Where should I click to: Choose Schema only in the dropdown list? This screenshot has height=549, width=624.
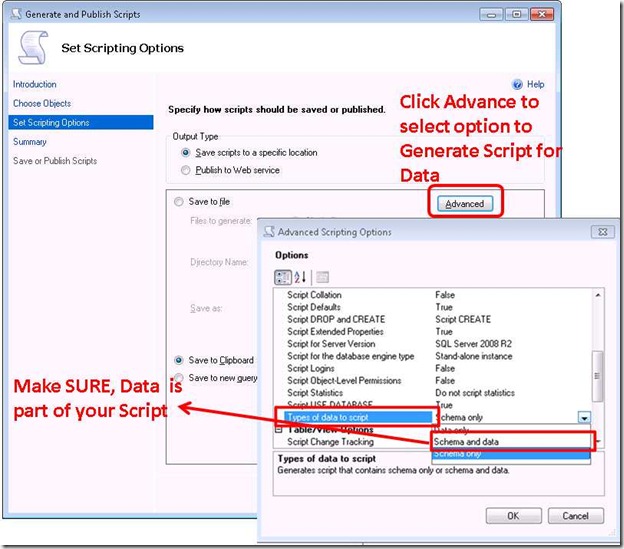511,454
